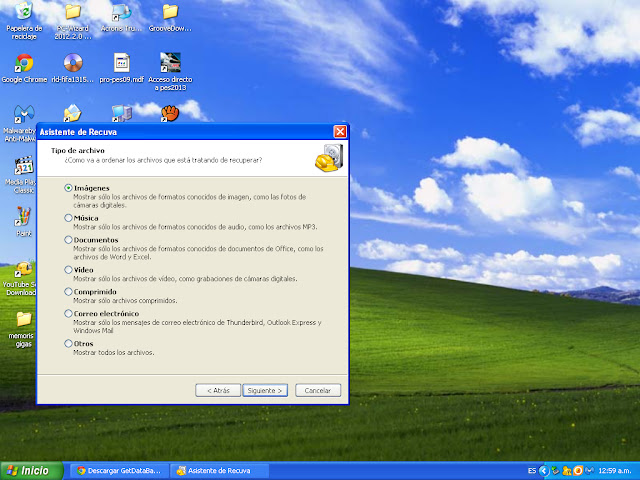Open the envelope folder shortcut icon
The height and width of the screenshot is (480, 640).
click(x=72, y=113)
